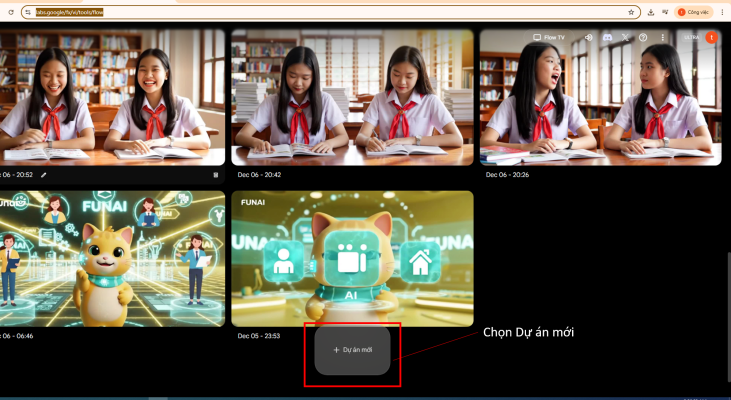The image size is (731, 400).
Task: Open the Discord community icon
Action: click(607, 37)
